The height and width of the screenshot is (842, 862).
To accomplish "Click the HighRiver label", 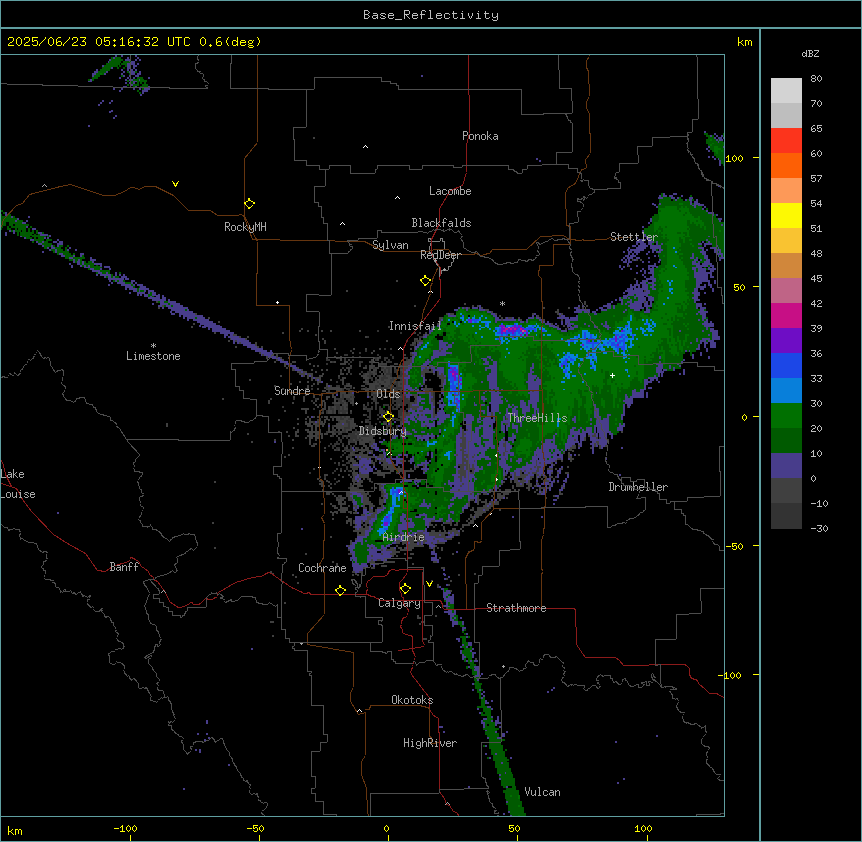I will click(x=430, y=743).
